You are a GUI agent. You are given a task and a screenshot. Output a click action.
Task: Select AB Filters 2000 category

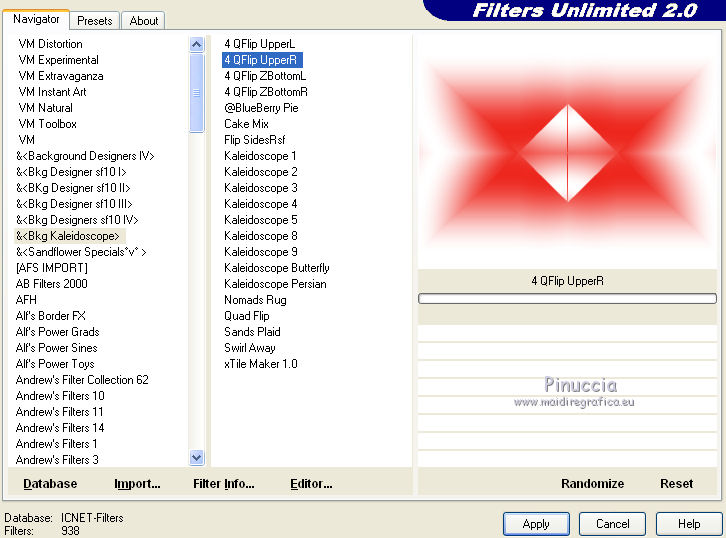(51, 284)
